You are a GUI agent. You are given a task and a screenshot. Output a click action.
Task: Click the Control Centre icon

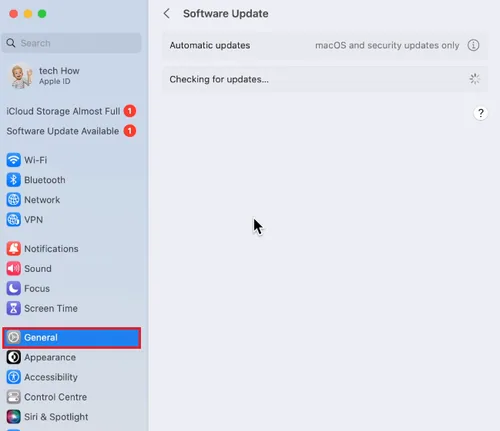(x=13, y=397)
